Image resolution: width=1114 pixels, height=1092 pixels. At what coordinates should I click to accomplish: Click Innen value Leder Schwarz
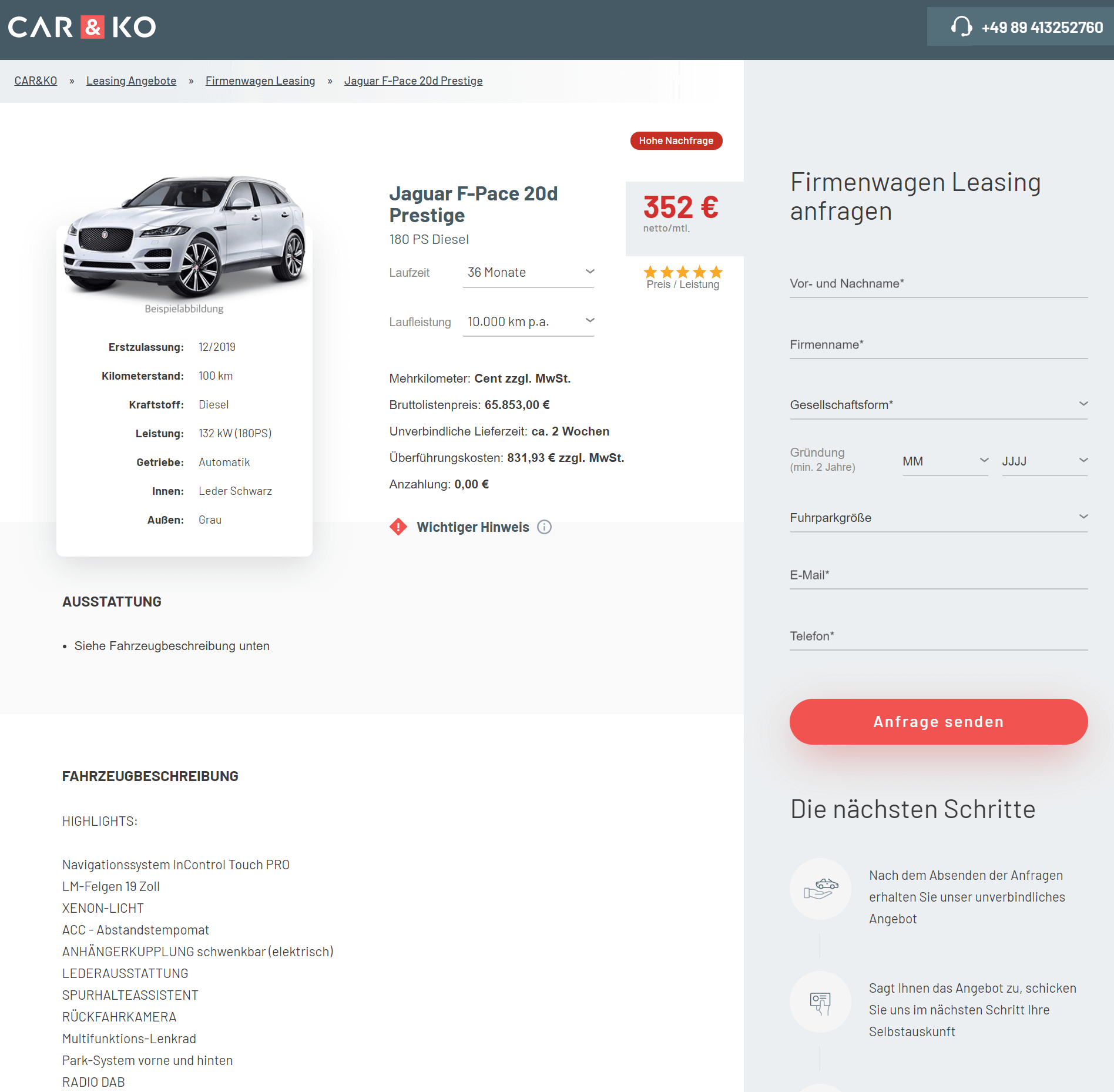pyautogui.click(x=235, y=491)
